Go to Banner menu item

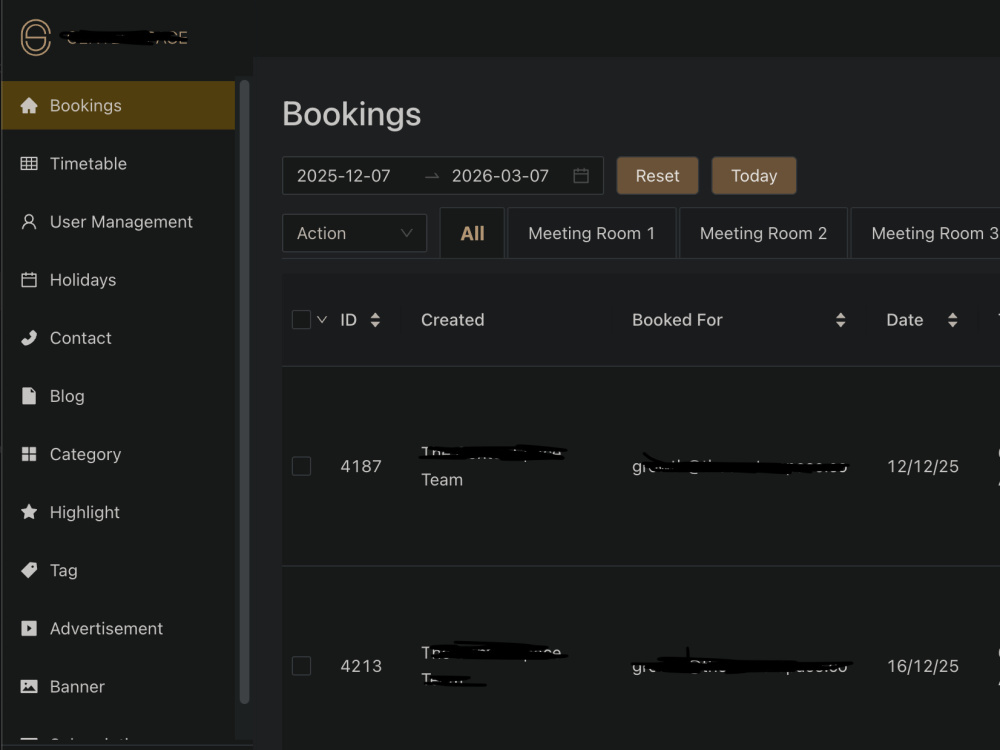click(x=119, y=686)
